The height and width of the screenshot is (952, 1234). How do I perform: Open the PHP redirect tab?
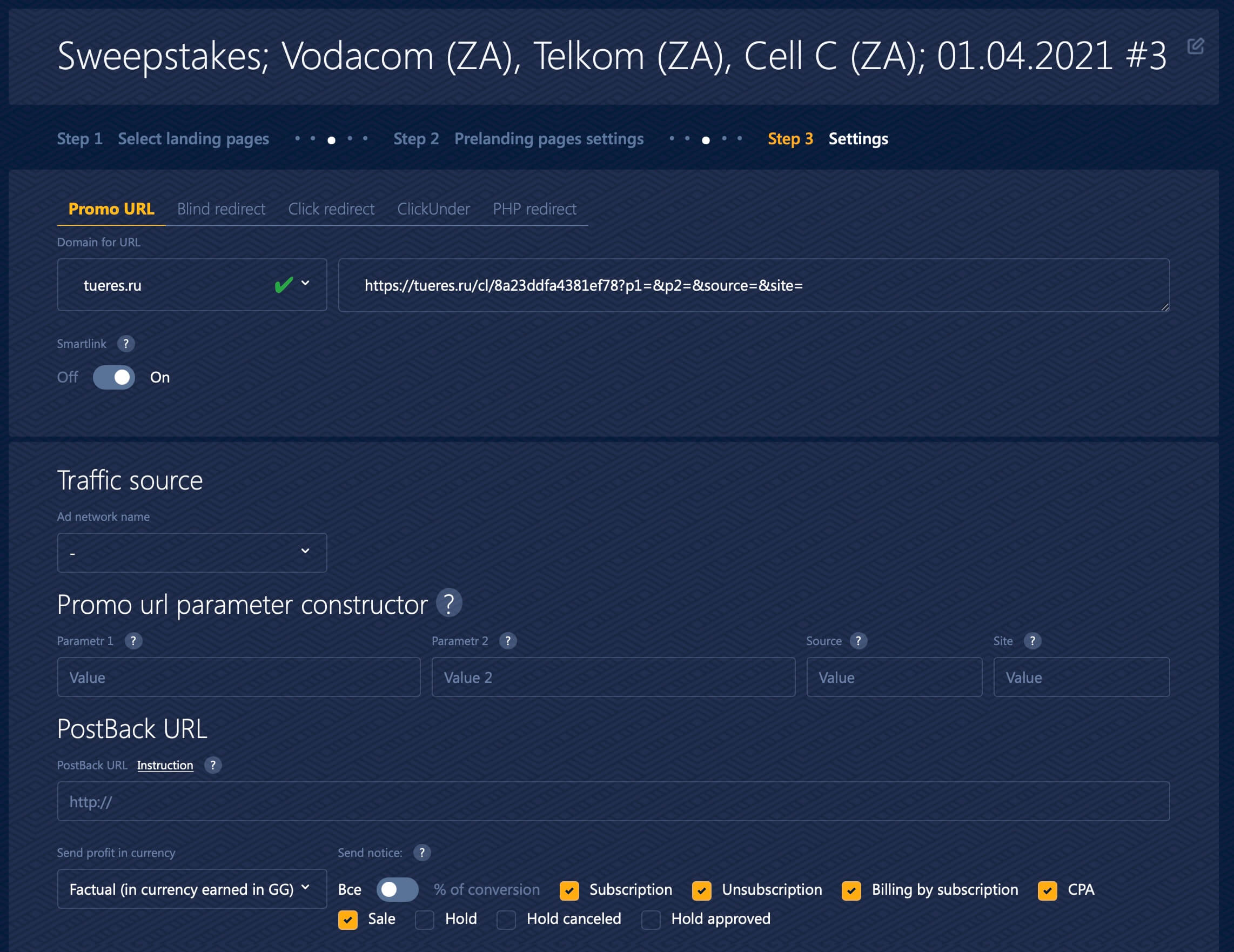534,209
